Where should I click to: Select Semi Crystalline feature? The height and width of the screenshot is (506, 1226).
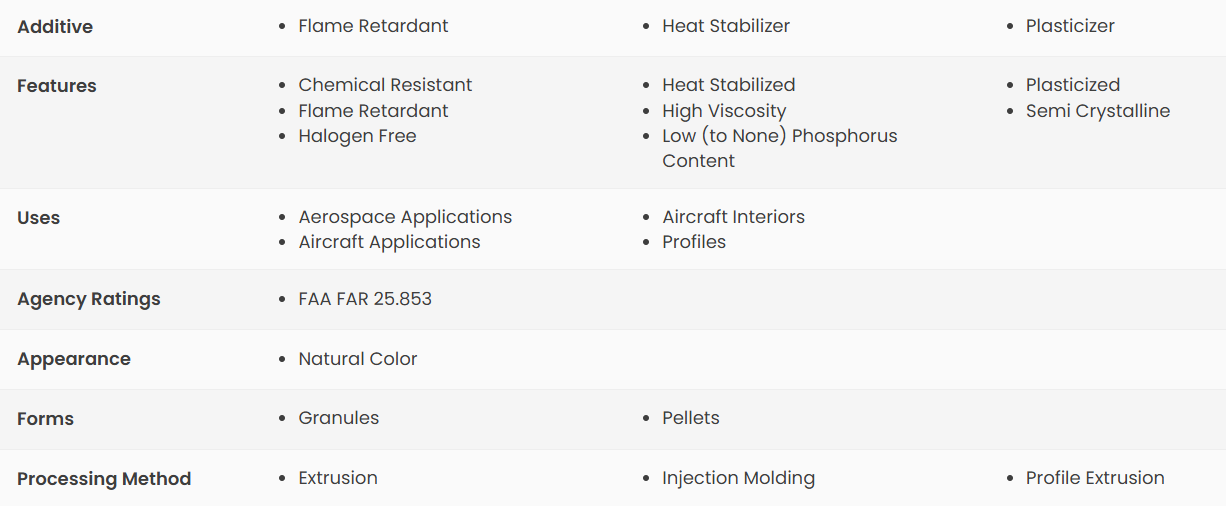pyautogui.click(x=1098, y=111)
